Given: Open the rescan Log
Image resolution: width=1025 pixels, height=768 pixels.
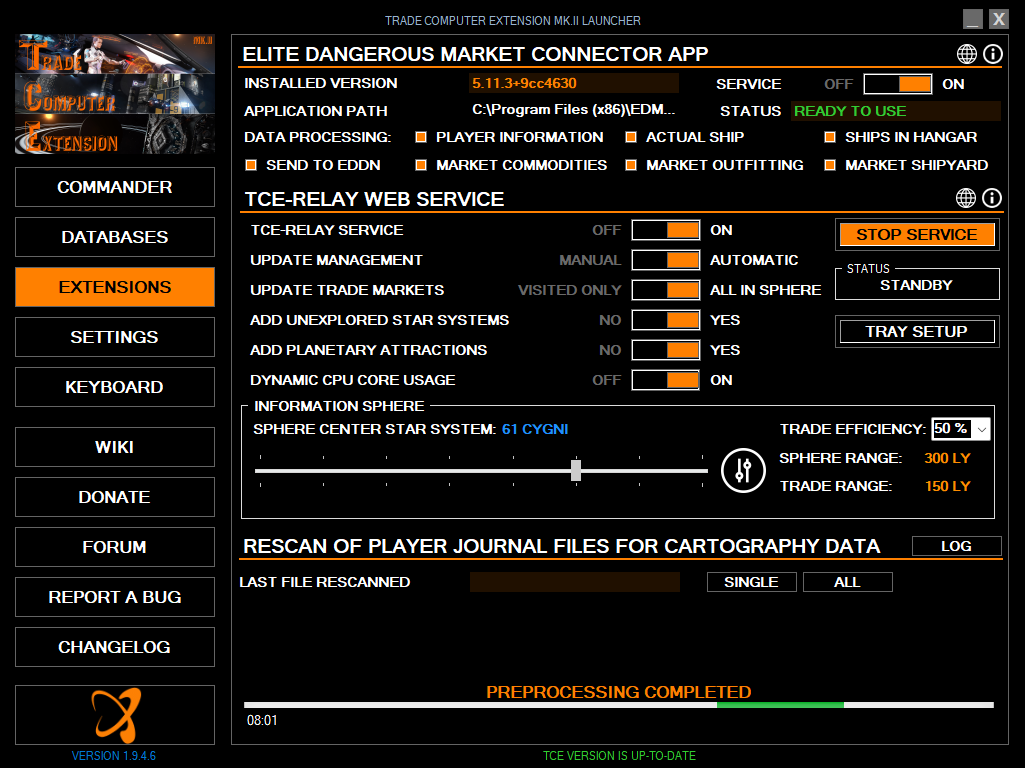Looking at the screenshot, I should click(956, 546).
